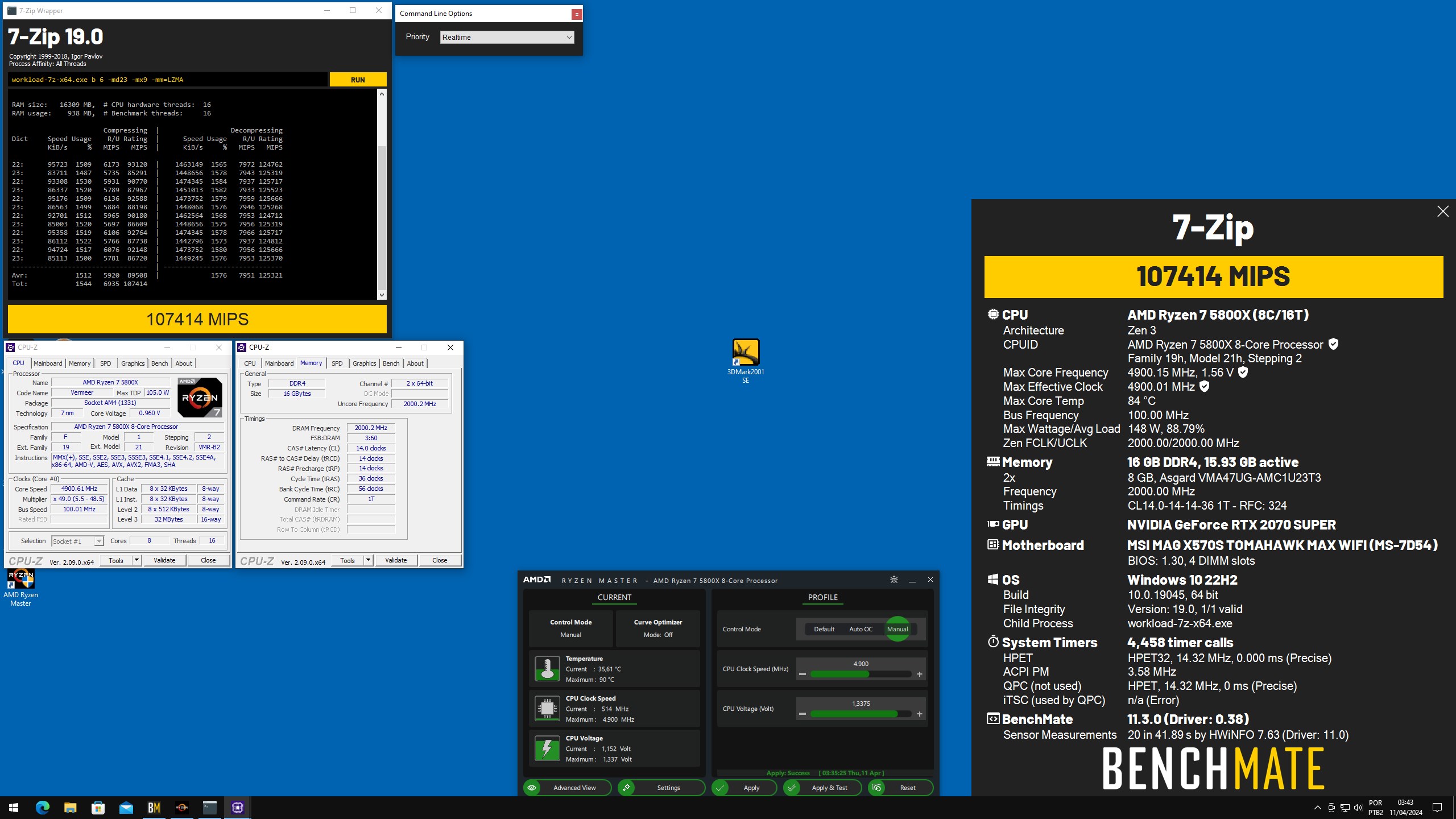The image size is (1456, 819).
Task: Open Microsoft Store from taskbar
Action: coord(98,807)
